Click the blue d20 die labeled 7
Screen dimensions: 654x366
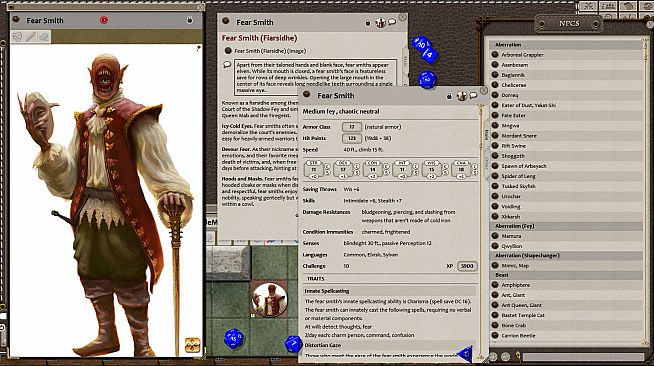click(293, 343)
